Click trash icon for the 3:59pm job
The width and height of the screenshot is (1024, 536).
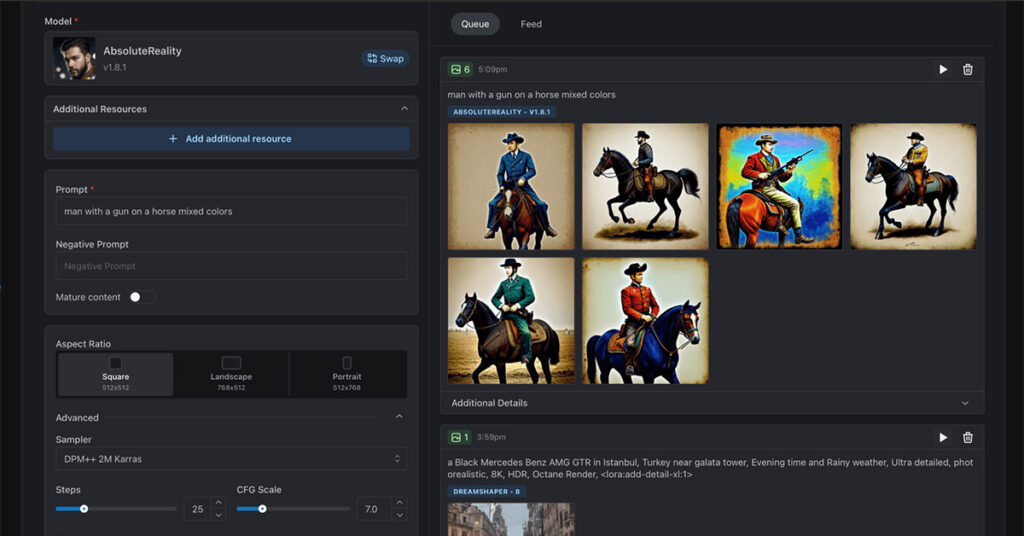967,437
